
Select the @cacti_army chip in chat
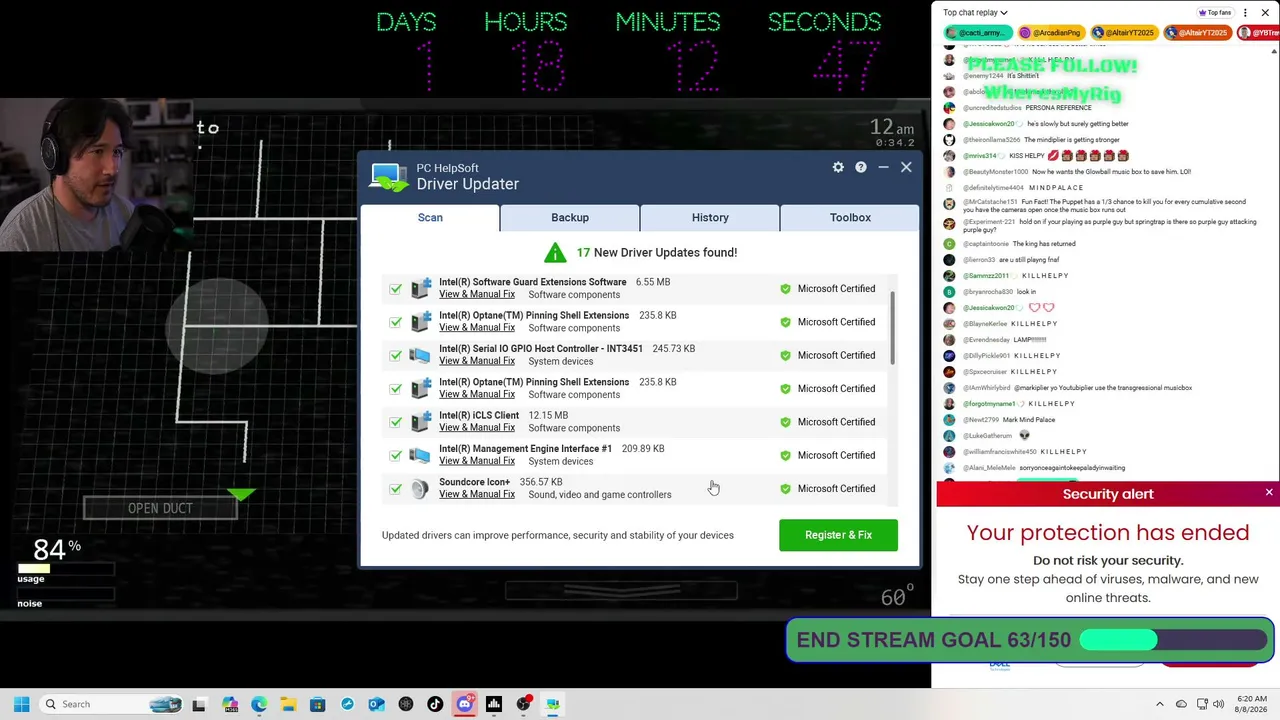pos(979,33)
